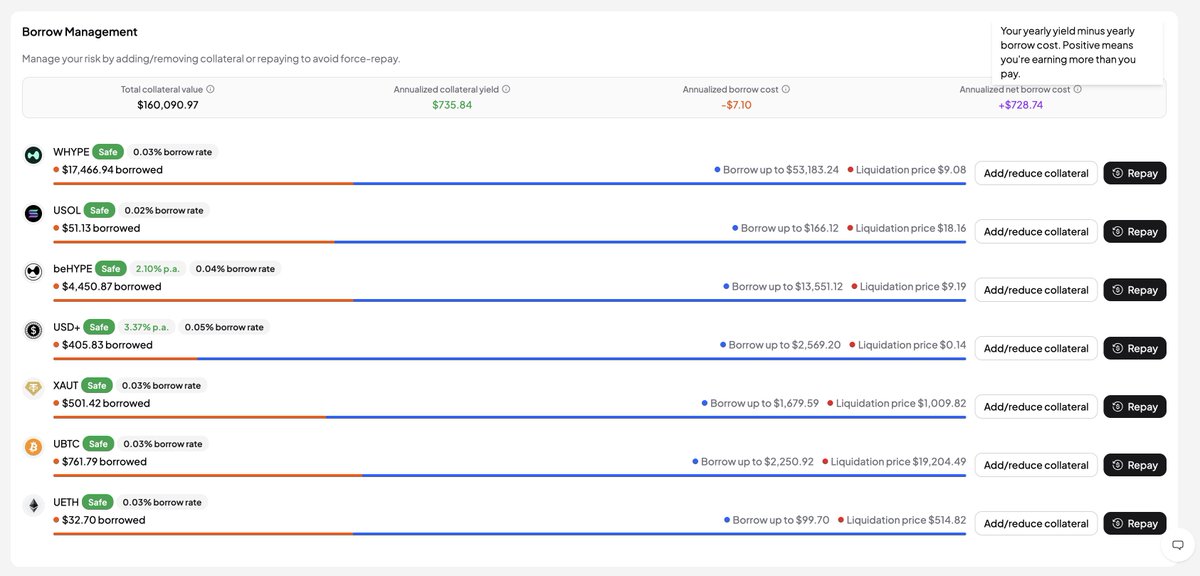Add/reduce collateral for USD+
The height and width of the screenshot is (576, 1200).
pos(1036,348)
